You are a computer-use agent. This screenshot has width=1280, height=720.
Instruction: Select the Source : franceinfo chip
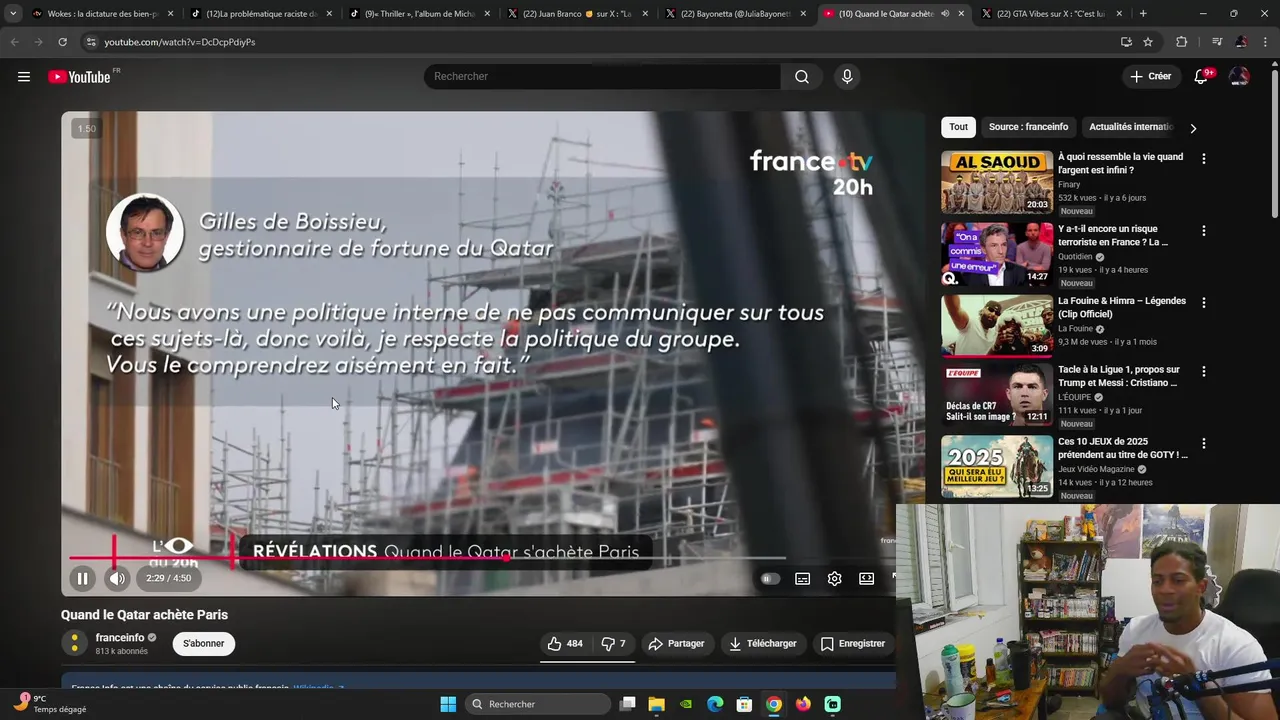[x=1028, y=127]
